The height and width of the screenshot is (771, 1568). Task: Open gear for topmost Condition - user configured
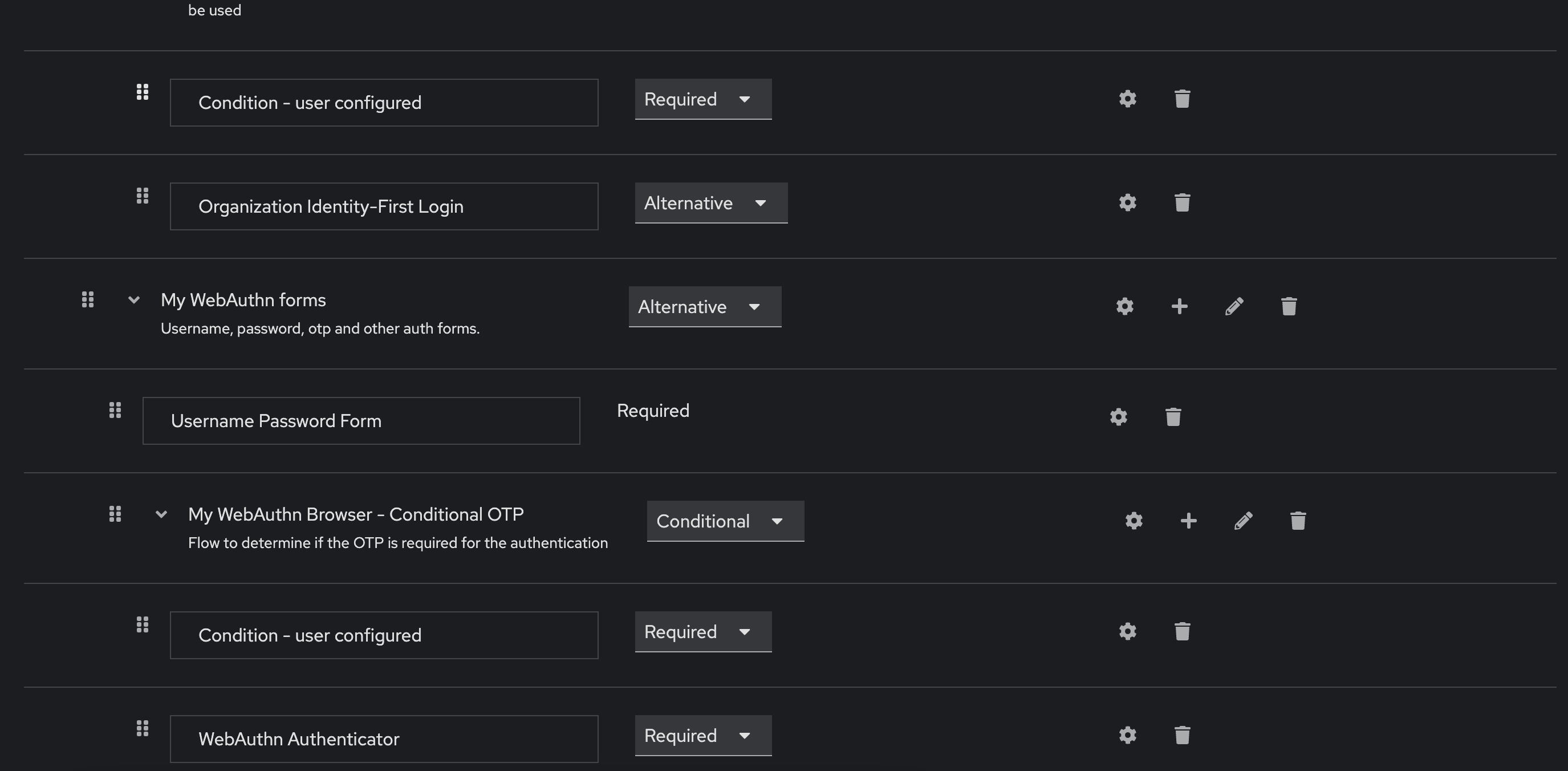point(1127,99)
